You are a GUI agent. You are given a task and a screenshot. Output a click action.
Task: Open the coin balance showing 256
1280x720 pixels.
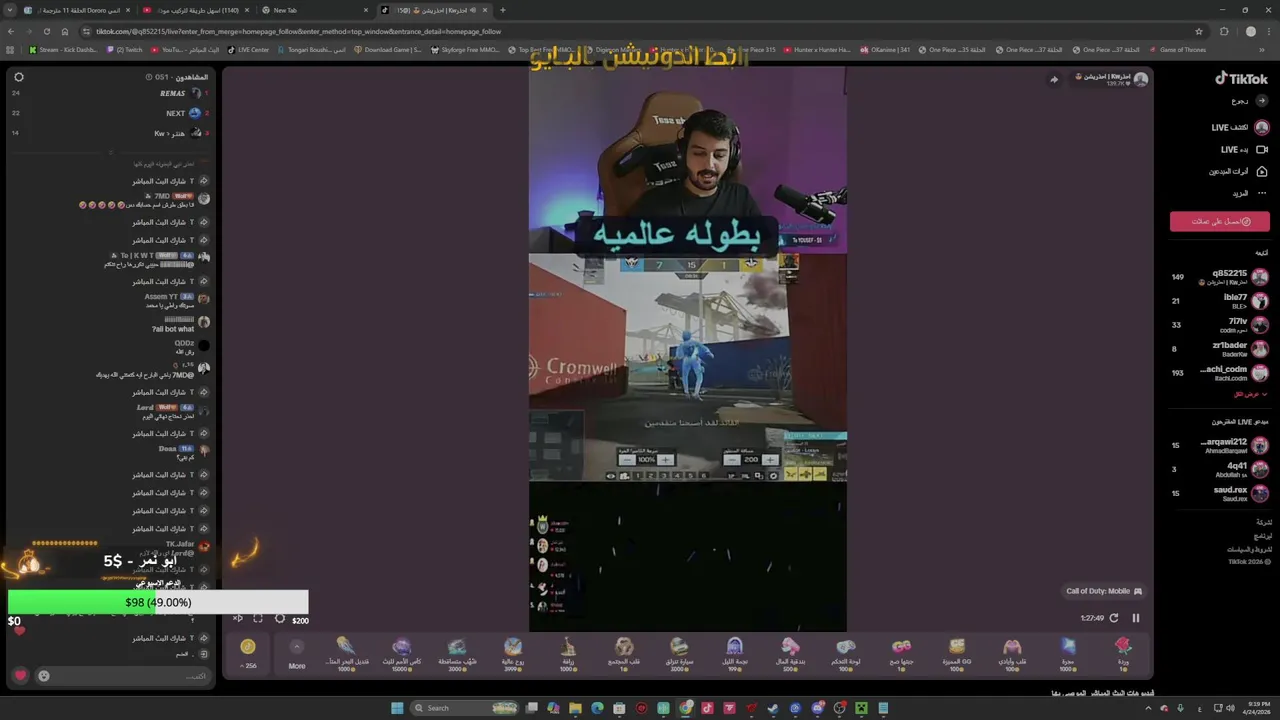click(x=248, y=653)
